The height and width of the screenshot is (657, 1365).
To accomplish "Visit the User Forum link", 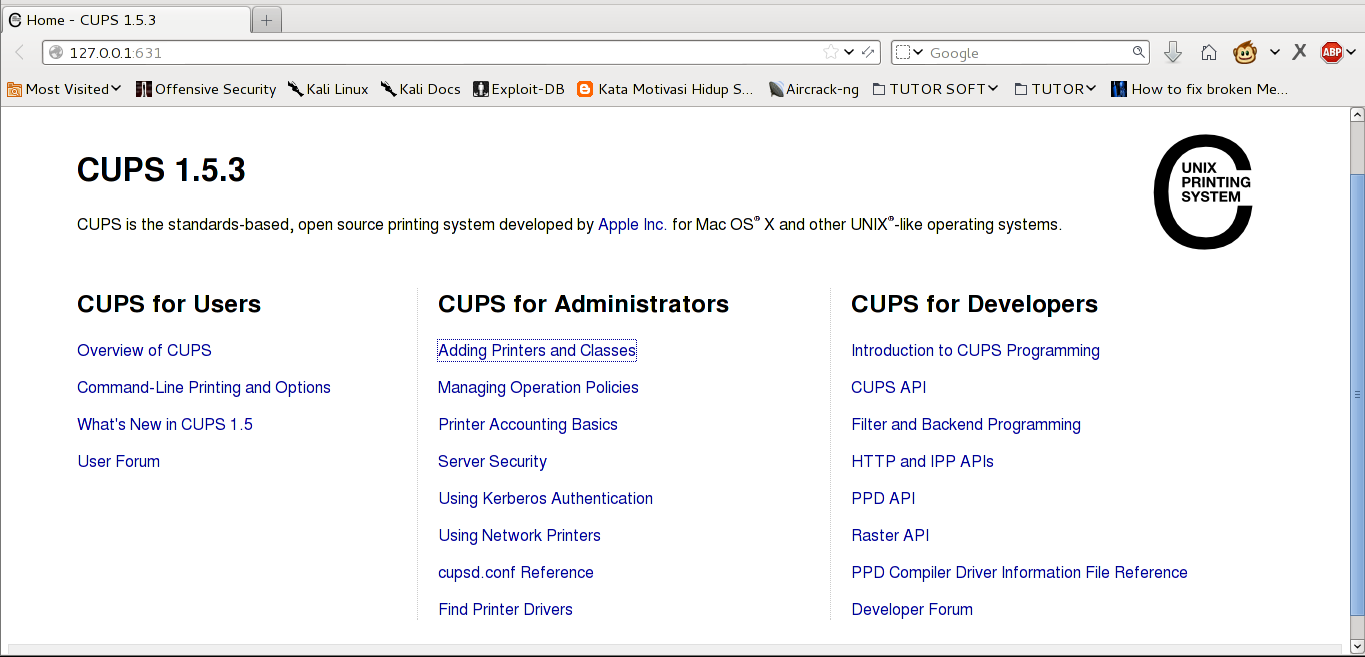I will pyautogui.click(x=119, y=461).
